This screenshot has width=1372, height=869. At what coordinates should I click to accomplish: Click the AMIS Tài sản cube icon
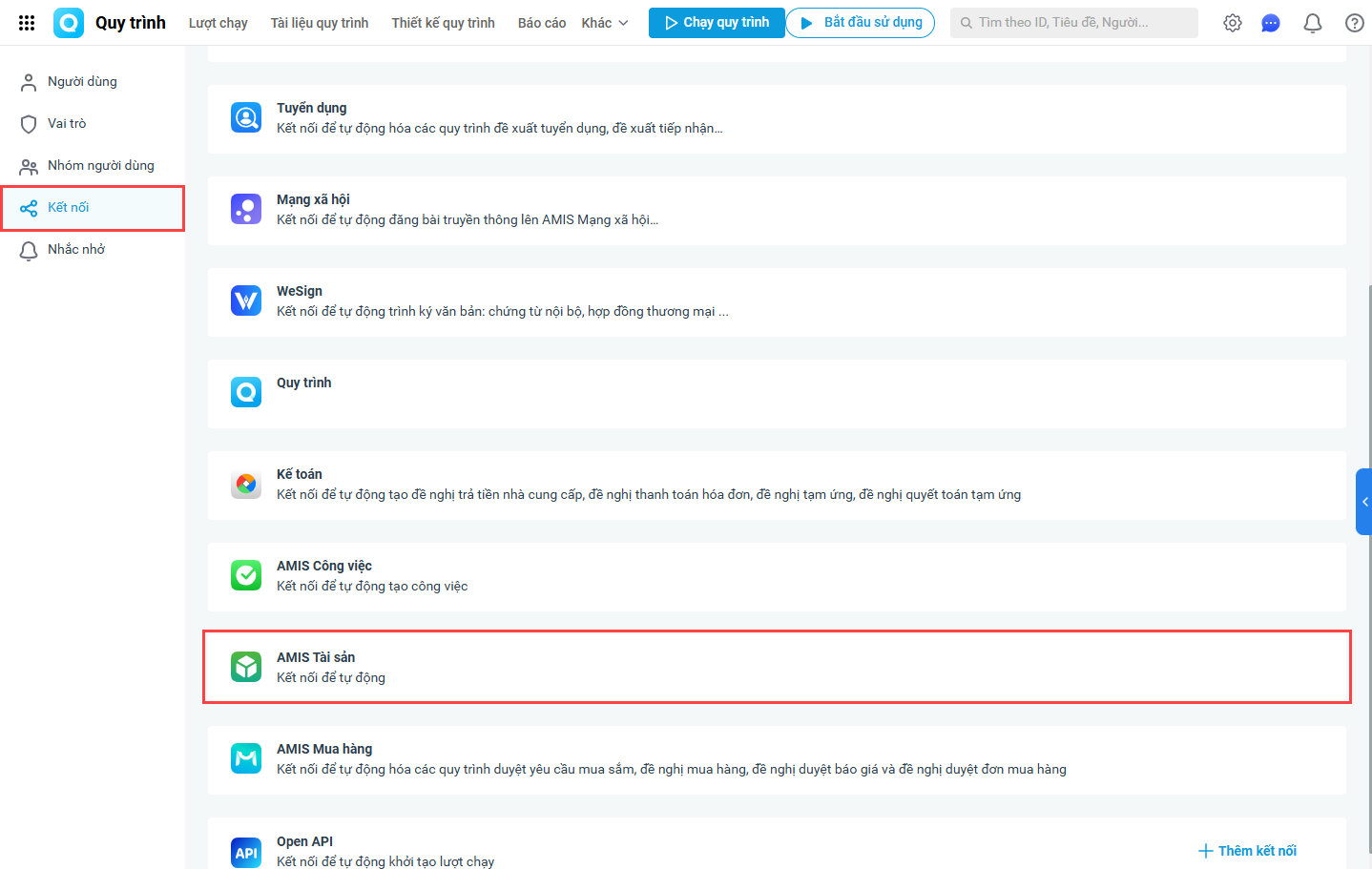[246, 667]
